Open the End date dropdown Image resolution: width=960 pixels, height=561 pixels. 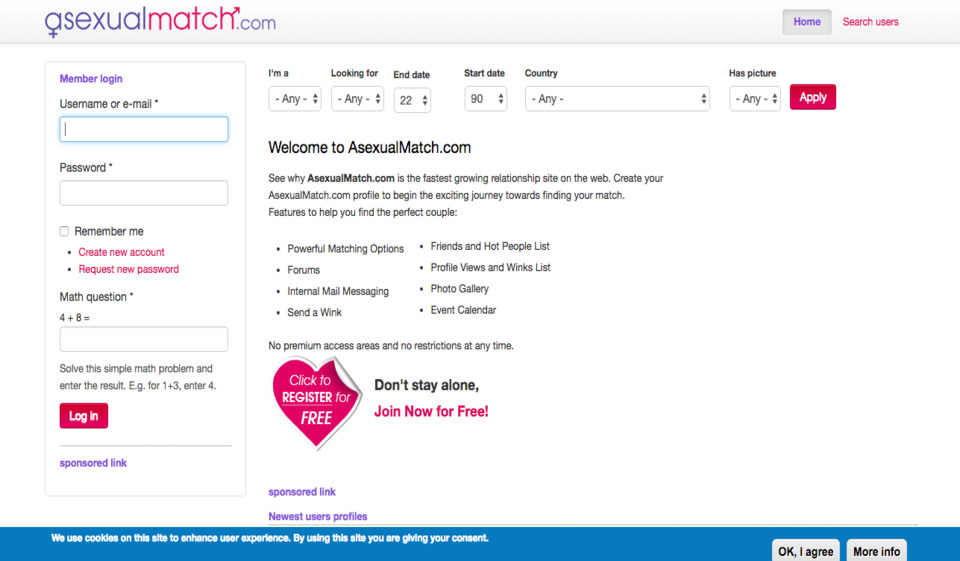coord(412,99)
